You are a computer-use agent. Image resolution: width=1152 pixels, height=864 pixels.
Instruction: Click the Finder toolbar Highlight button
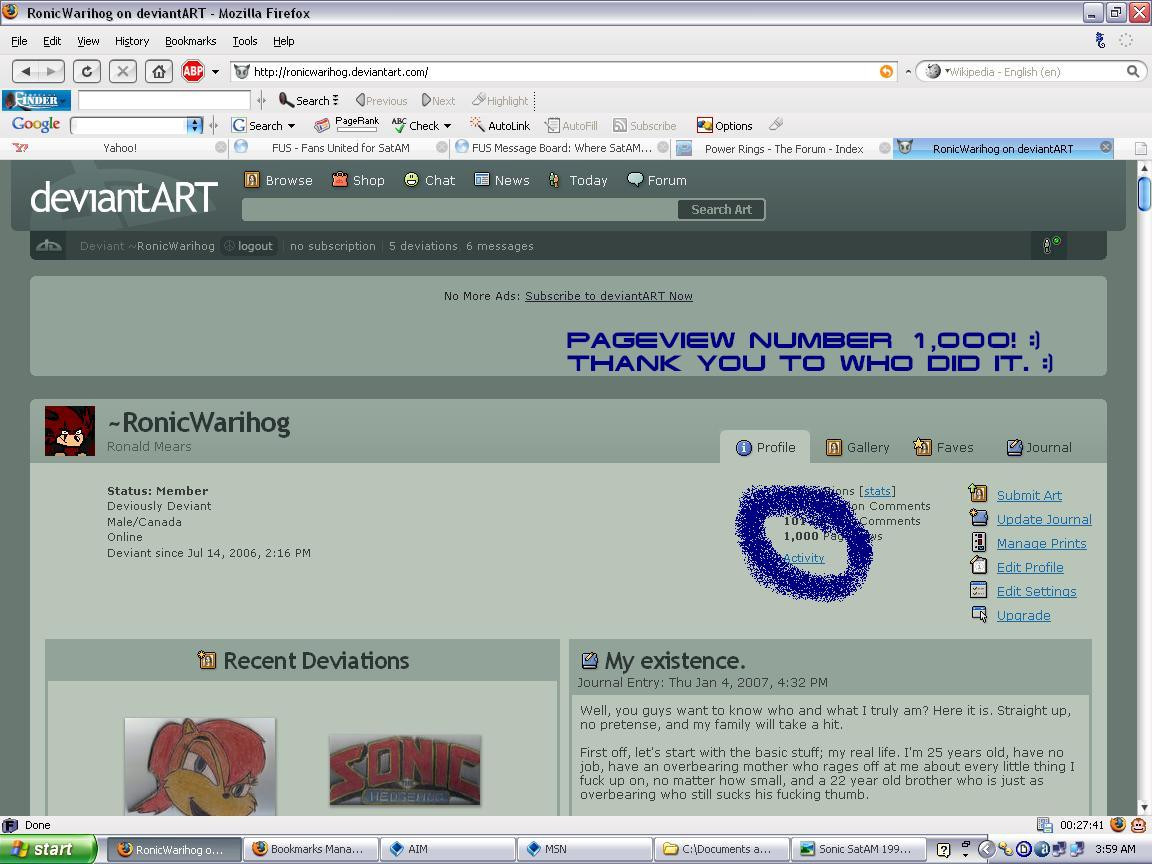[x=500, y=101]
